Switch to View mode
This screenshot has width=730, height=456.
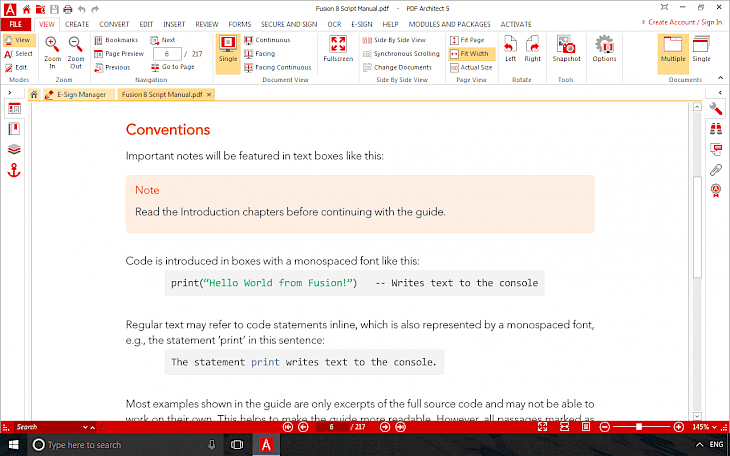tap(19, 40)
